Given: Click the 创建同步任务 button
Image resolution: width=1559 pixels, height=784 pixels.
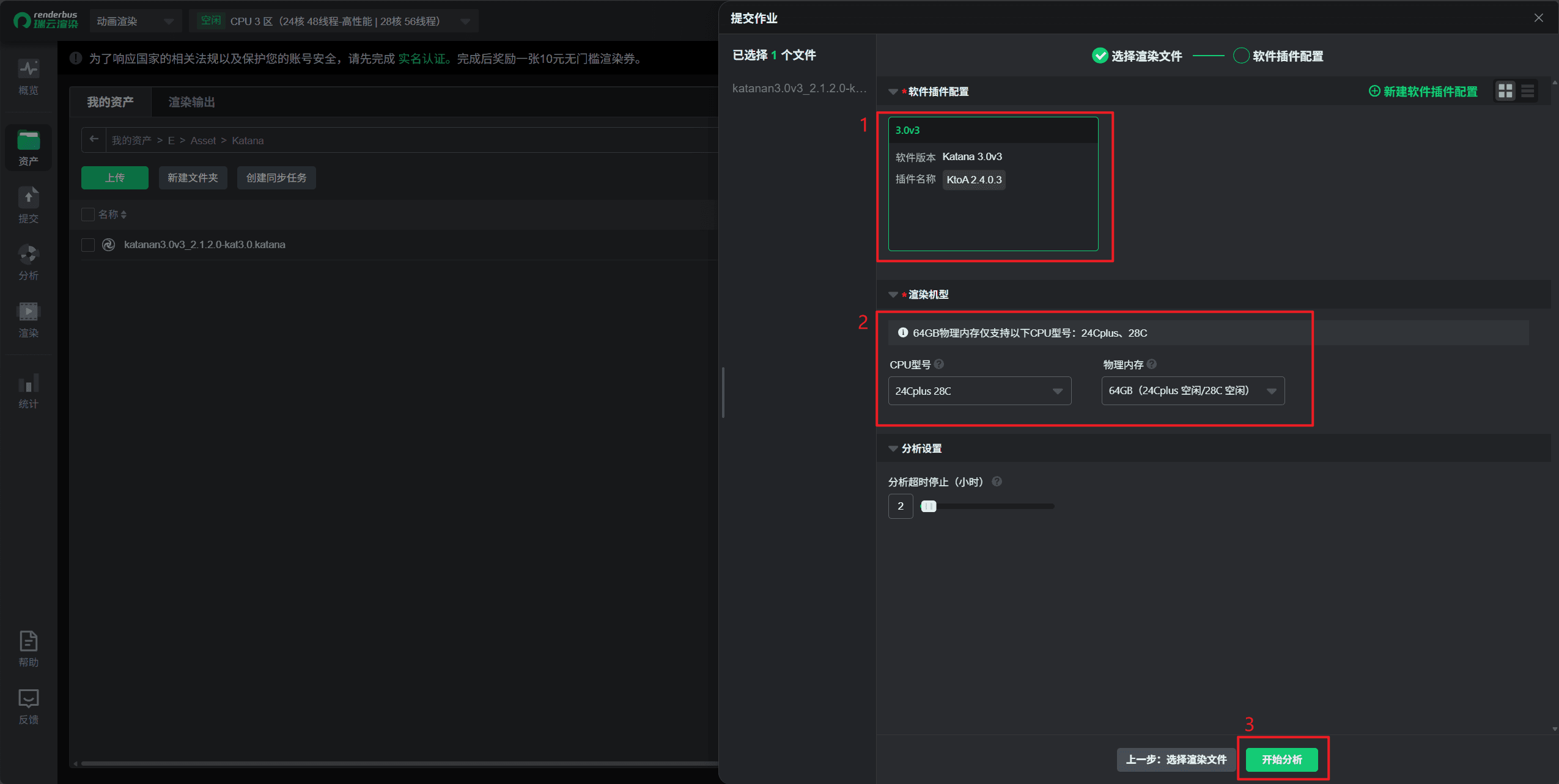Looking at the screenshot, I should [x=276, y=178].
